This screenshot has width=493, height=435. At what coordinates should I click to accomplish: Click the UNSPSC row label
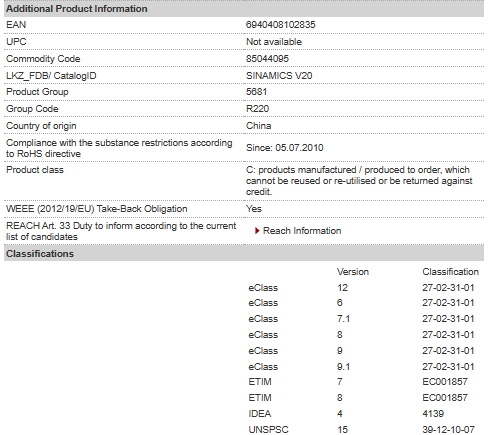(268, 430)
